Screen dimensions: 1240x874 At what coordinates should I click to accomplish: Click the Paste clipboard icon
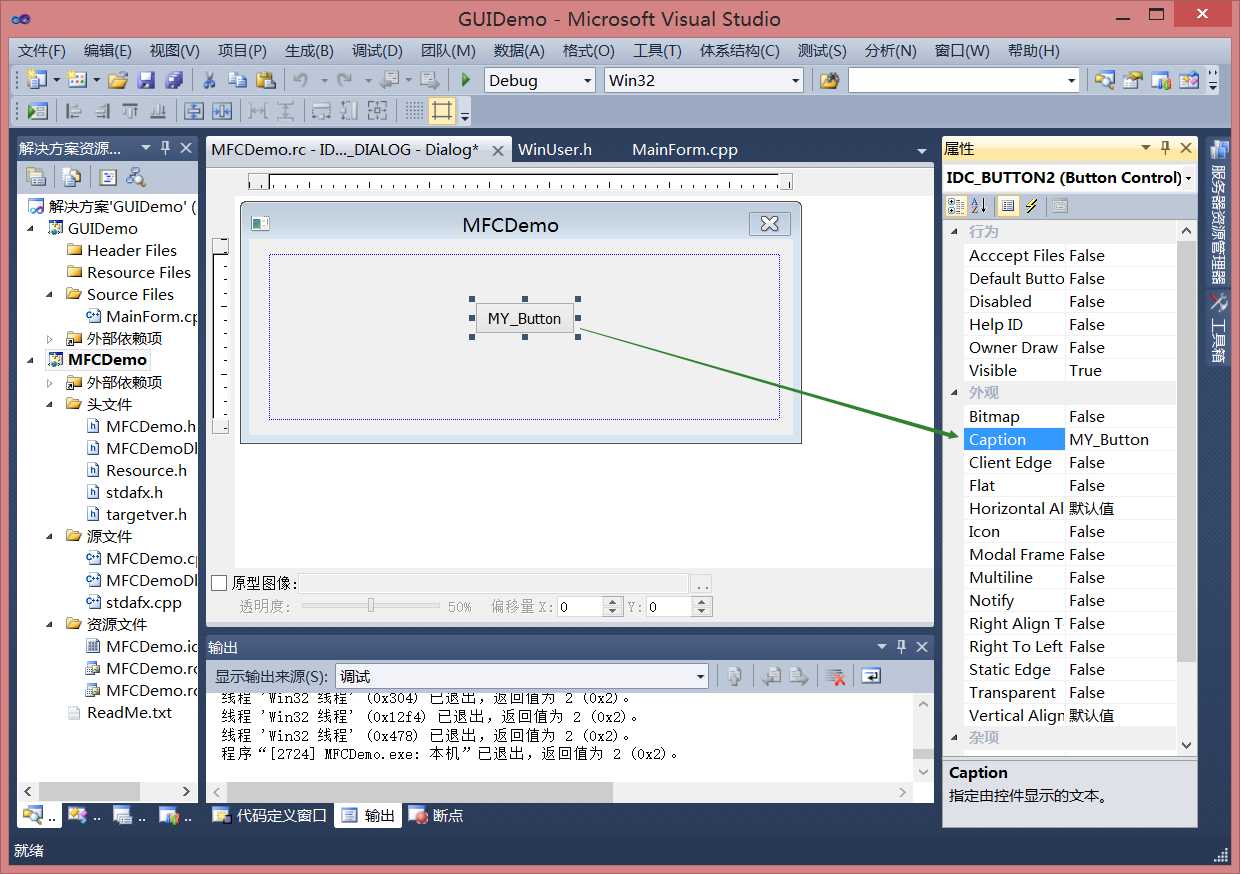tap(265, 81)
